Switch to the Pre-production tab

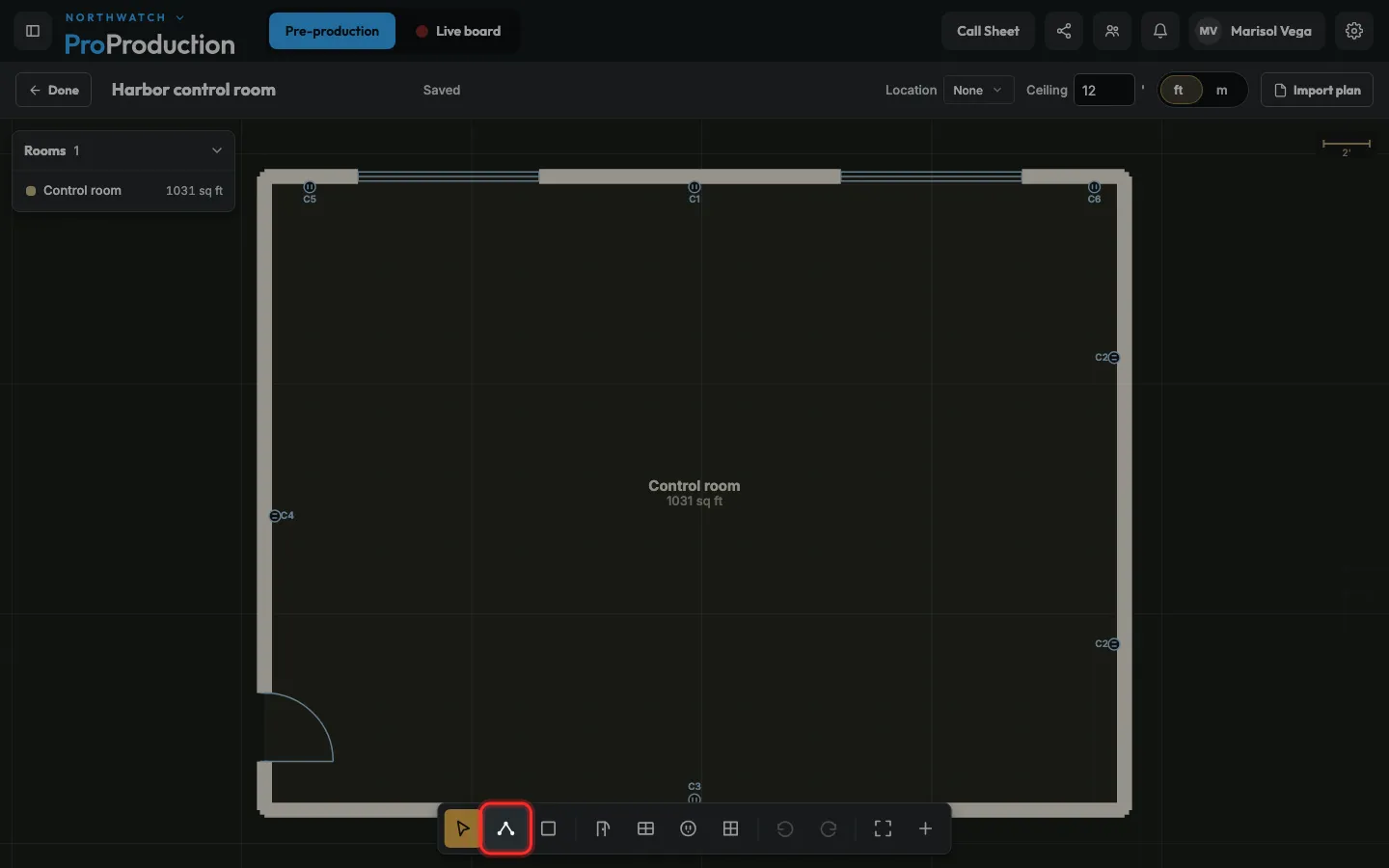point(332,31)
